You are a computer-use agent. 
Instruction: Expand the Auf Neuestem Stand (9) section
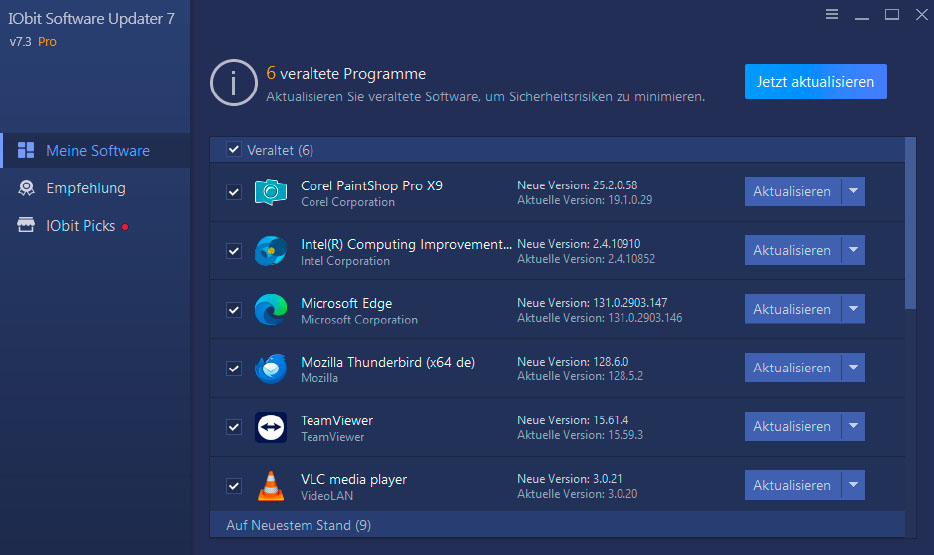557,525
